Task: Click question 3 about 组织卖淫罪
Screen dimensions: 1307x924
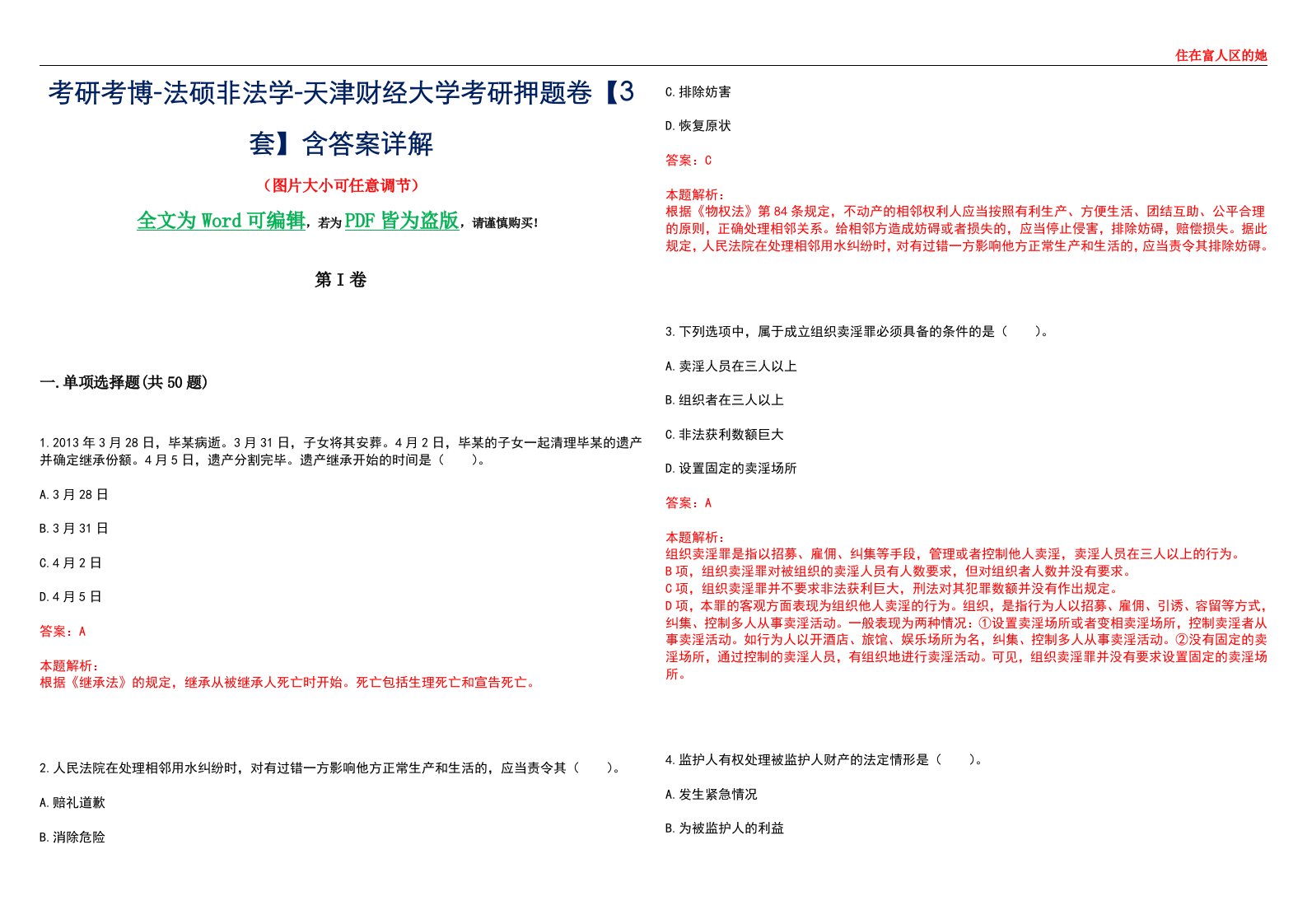Action: pos(857,331)
